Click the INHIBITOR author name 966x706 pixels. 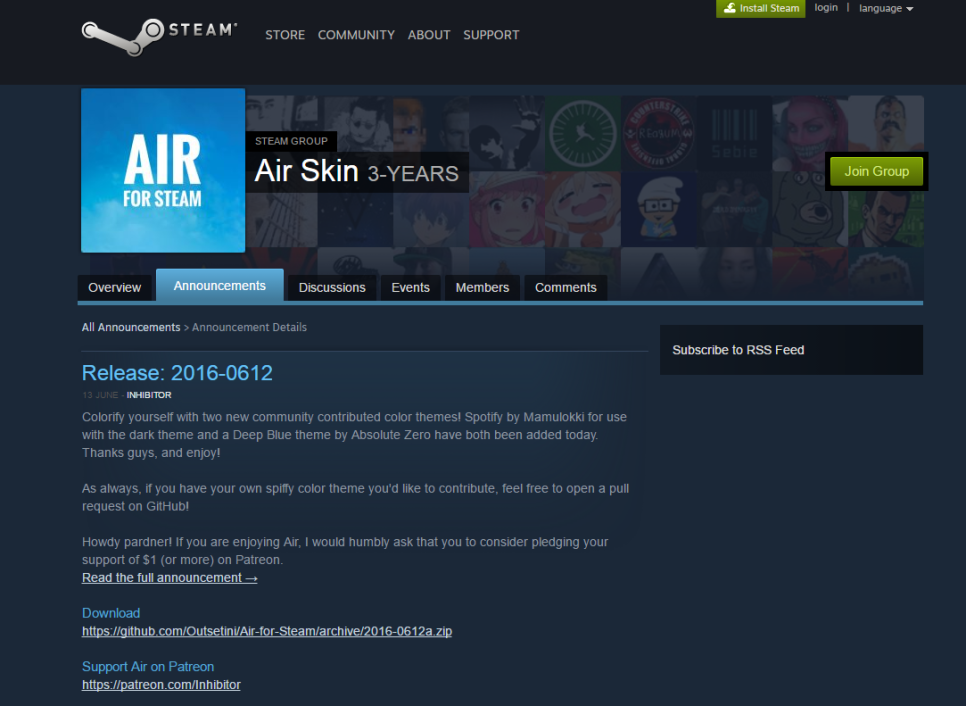pyautogui.click(x=149, y=395)
